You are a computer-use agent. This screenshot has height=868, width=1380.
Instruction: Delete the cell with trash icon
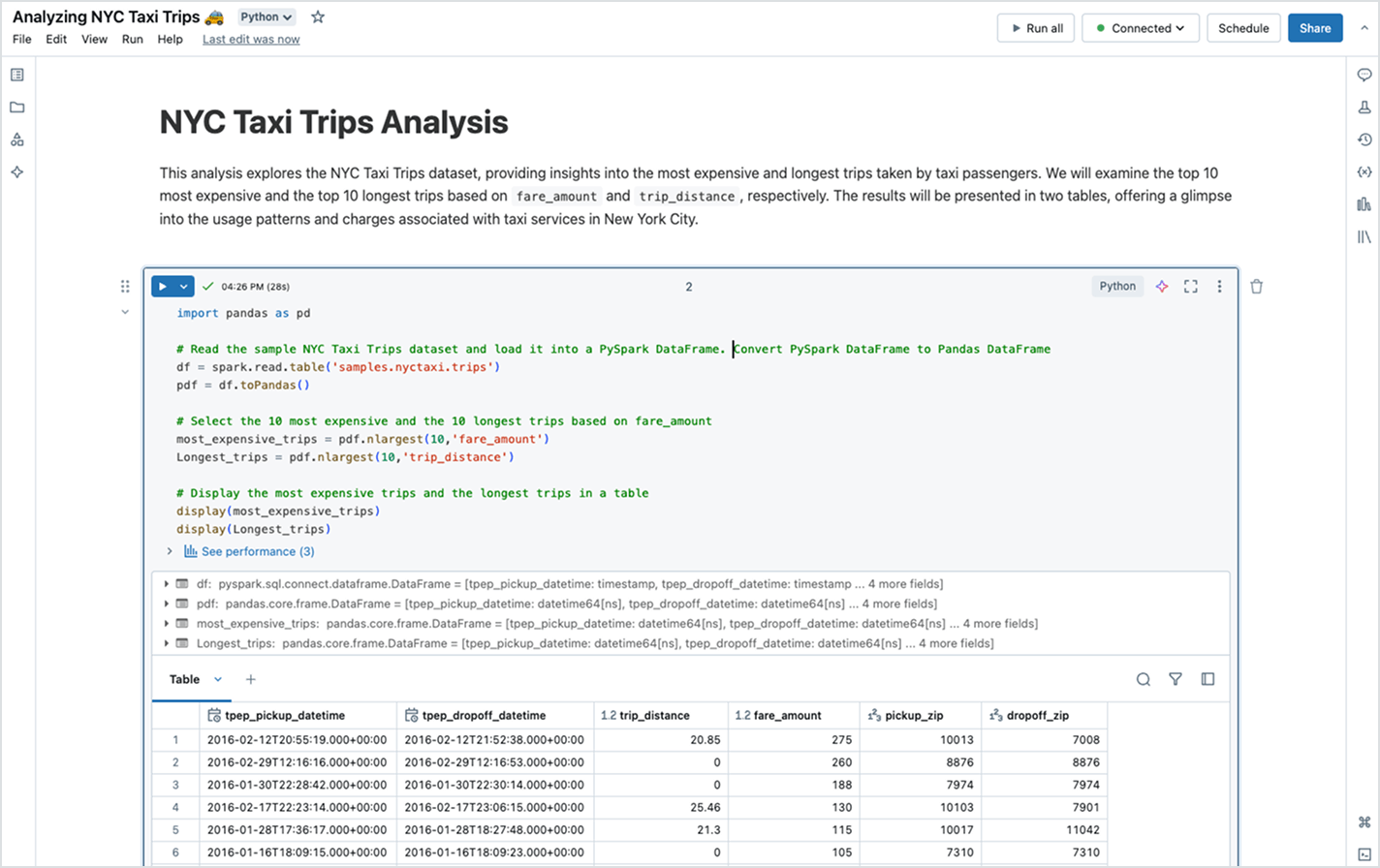point(1256,286)
